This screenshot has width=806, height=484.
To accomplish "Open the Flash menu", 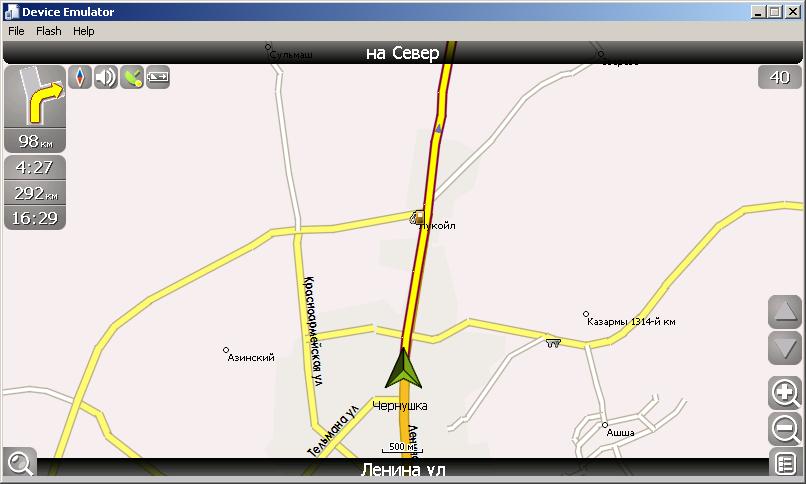I will (x=48, y=31).
